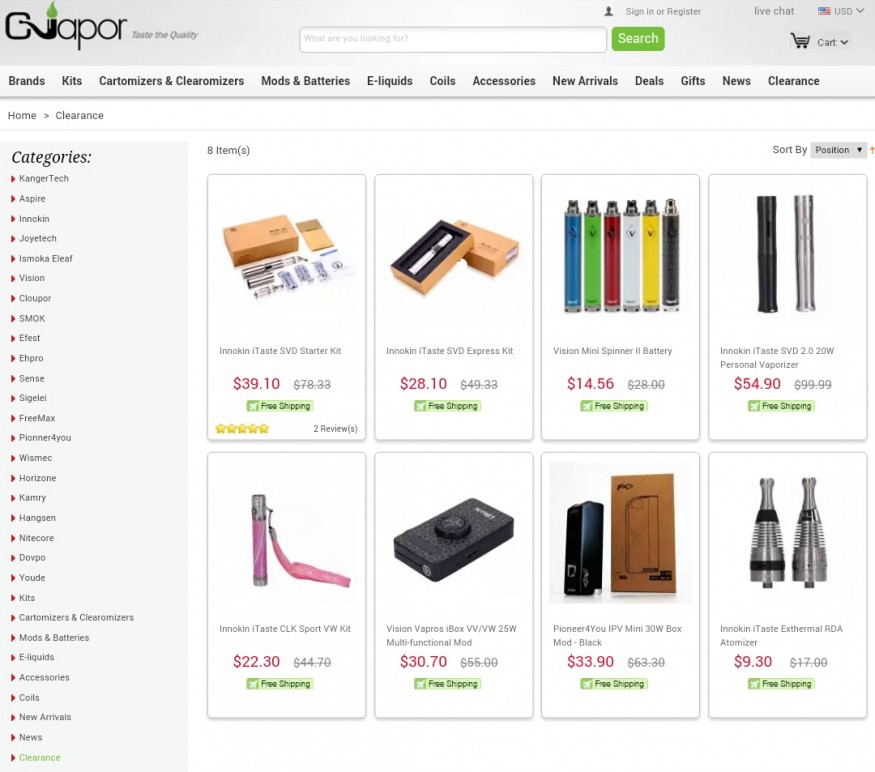This screenshot has width=875, height=772.
Task: Select Innokin category in sidebar
Action: [x=34, y=219]
